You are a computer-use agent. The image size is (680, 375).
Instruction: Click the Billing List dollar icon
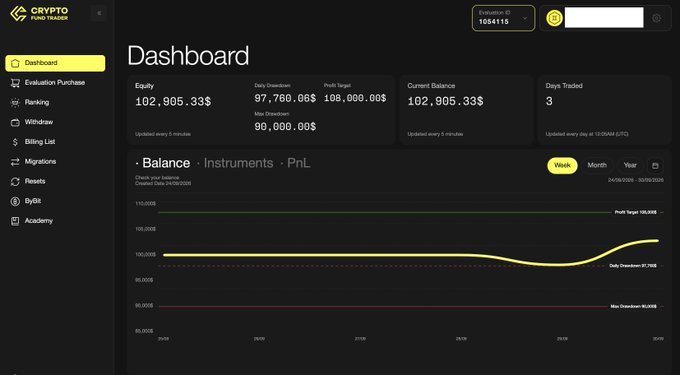[x=15, y=142]
